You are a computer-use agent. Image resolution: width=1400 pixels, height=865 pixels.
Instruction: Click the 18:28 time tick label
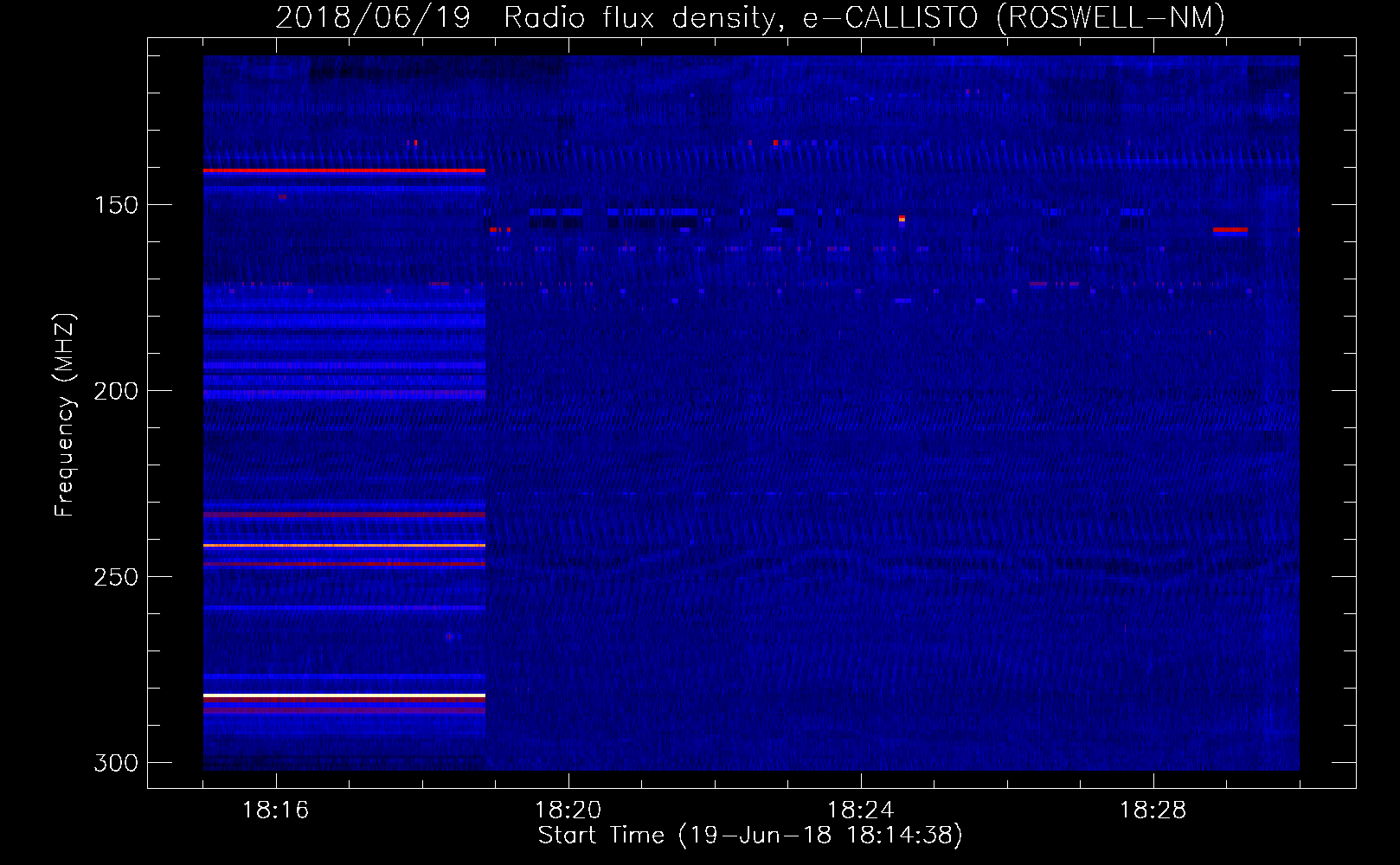[1153, 811]
